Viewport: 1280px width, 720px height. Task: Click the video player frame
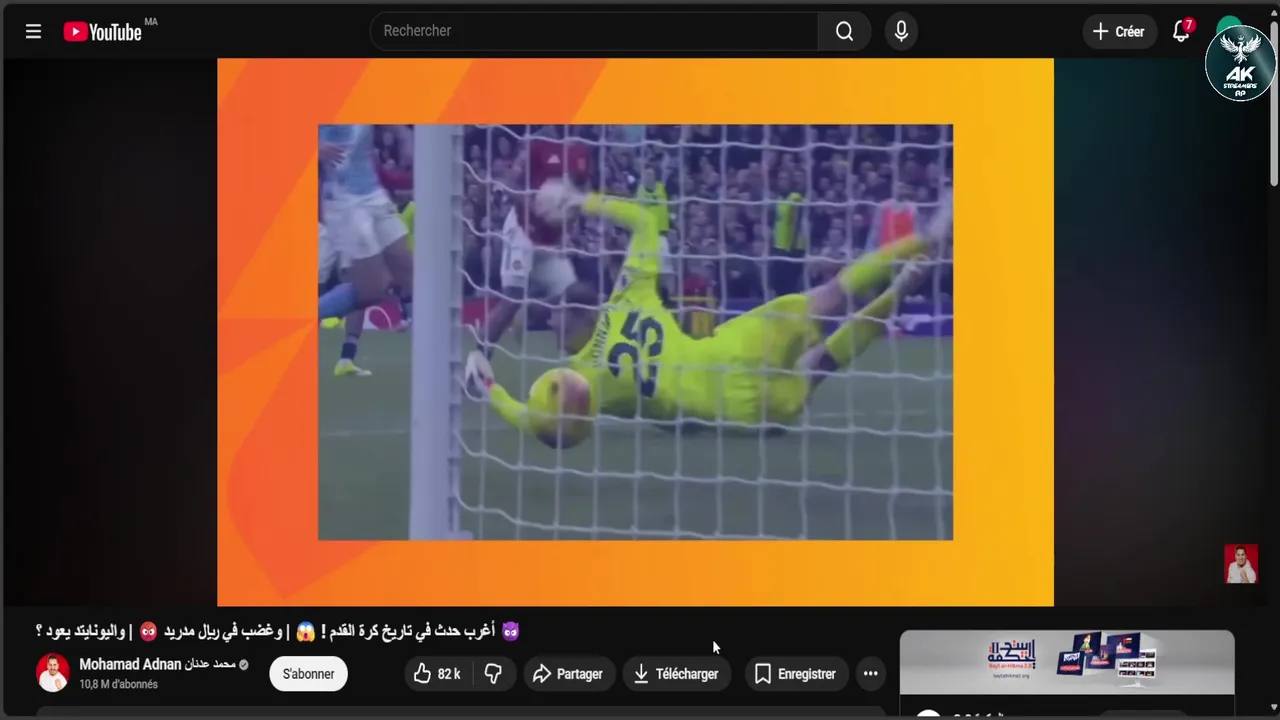[635, 332]
